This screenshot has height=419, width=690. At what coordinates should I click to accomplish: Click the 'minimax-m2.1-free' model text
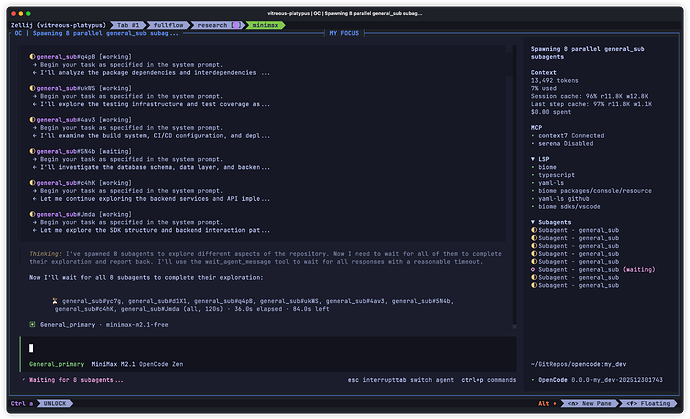[137, 324]
